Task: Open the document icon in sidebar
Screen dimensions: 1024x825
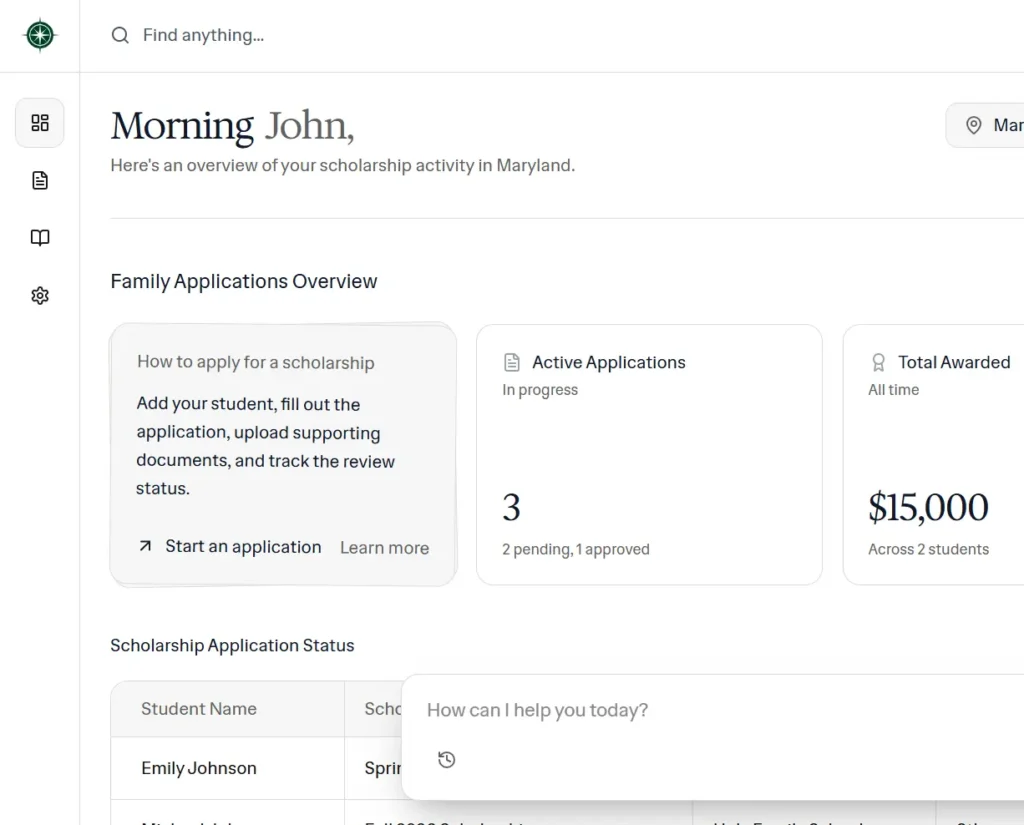Action: 40,180
